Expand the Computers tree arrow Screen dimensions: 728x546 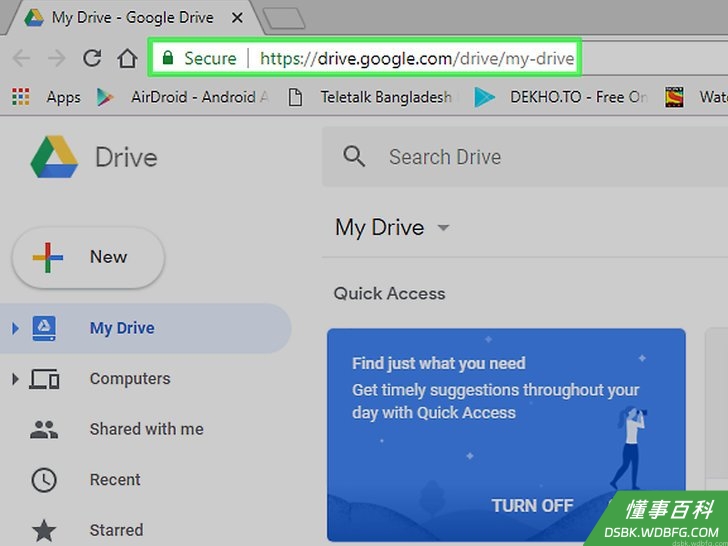pos(15,379)
